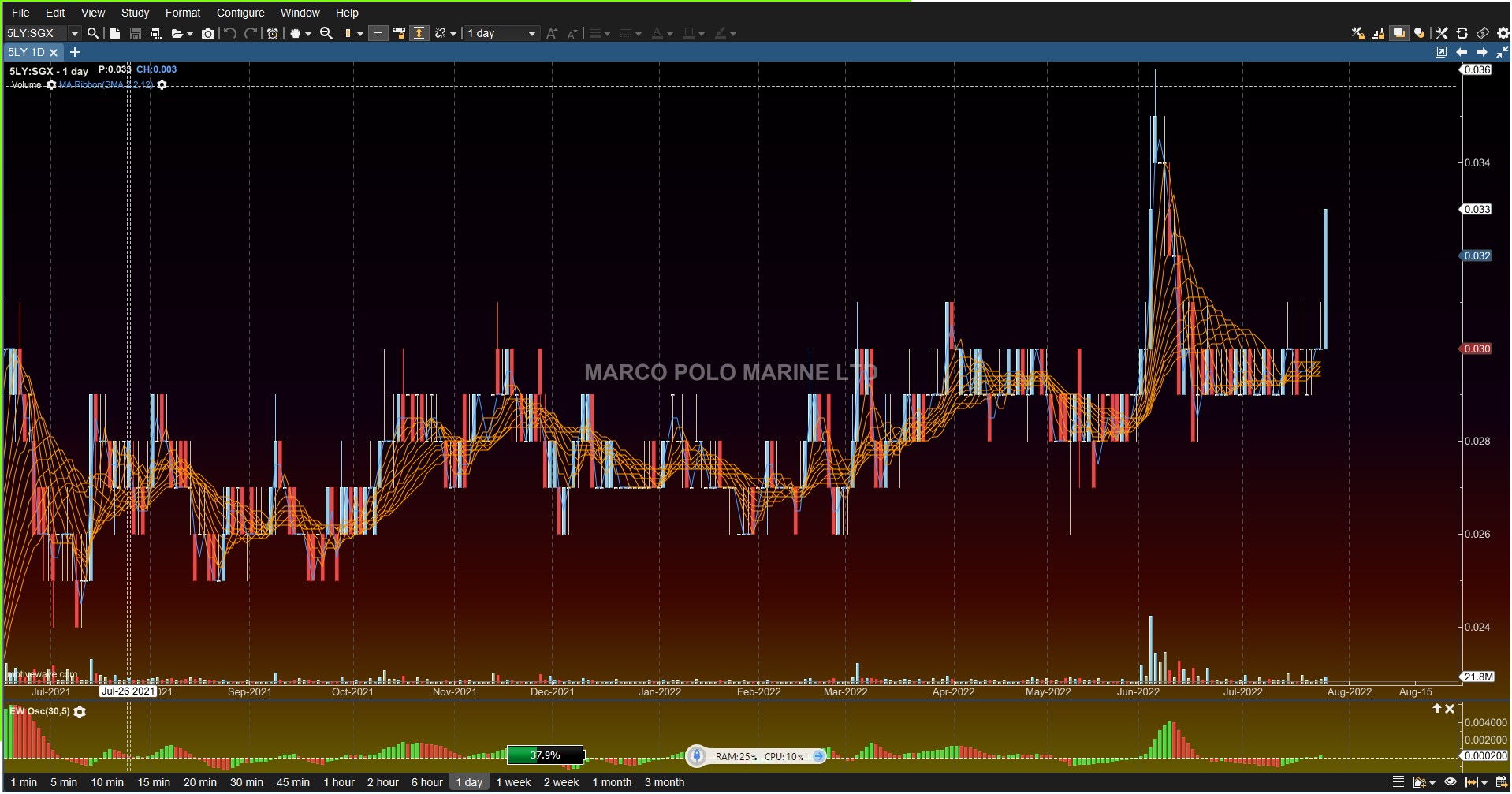This screenshot has width=1512, height=794.
Task: Select the candlestick bar type icon
Action: (x=348, y=33)
